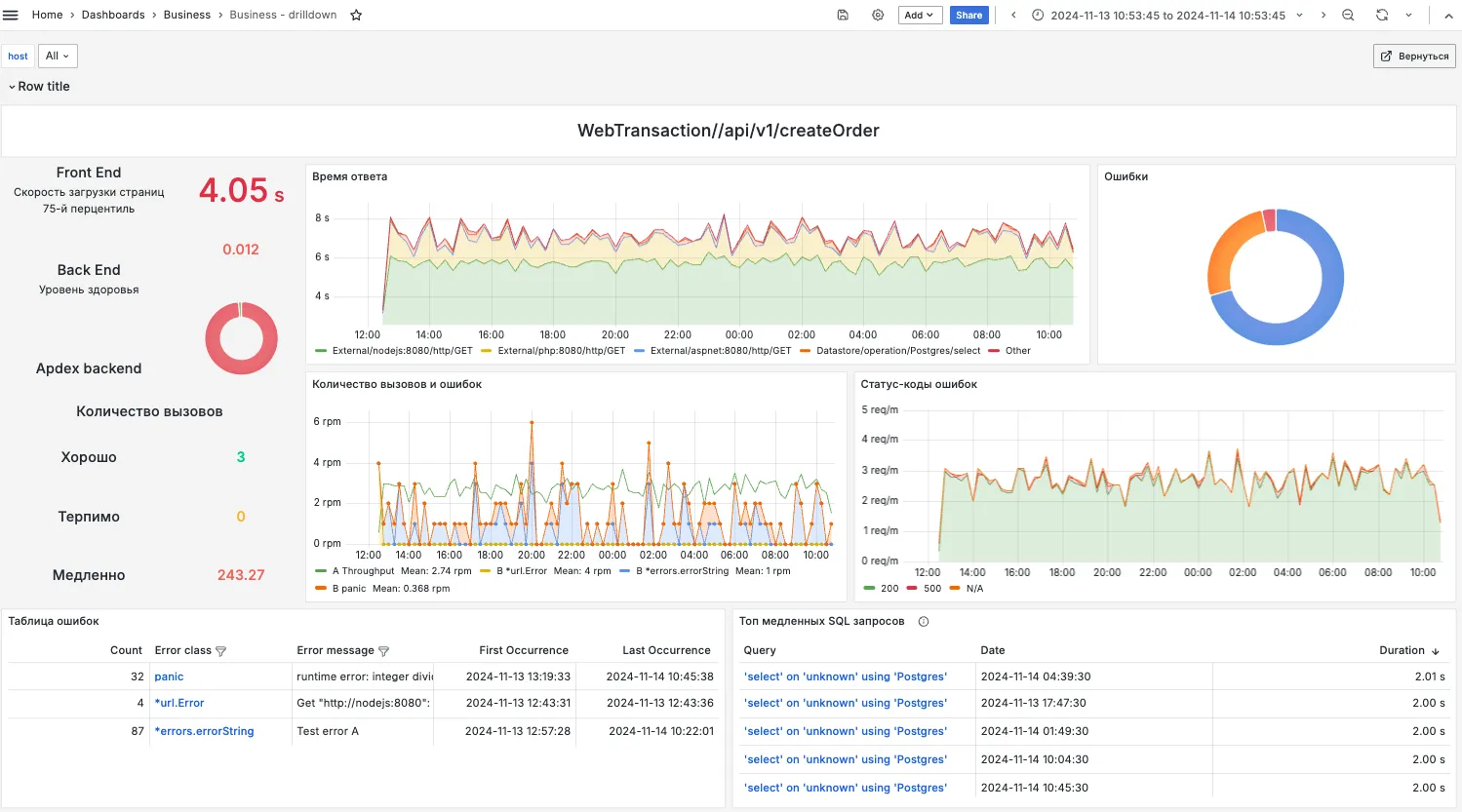This screenshot has width=1462, height=812.
Task: Click the save dashboard icon
Action: pos(843,15)
